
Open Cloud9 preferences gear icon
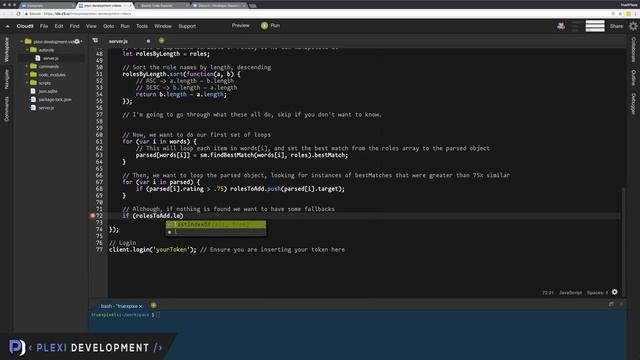pyautogui.click(x=633, y=26)
